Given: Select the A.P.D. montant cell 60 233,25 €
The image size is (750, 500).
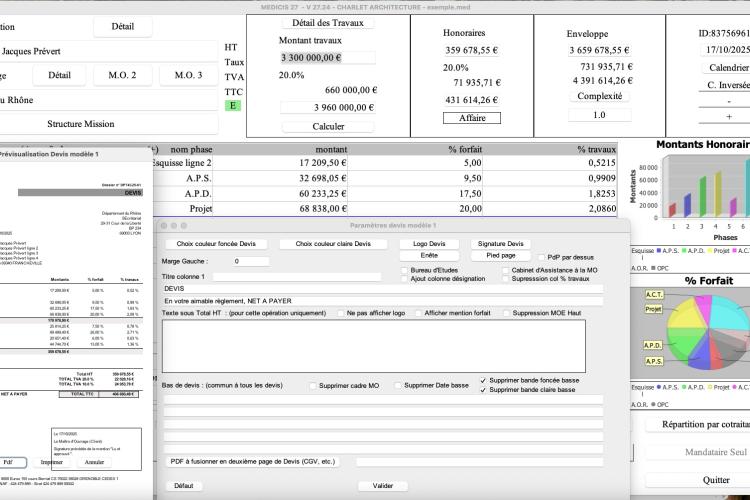Looking at the screenshot, I should pos(280,193).
